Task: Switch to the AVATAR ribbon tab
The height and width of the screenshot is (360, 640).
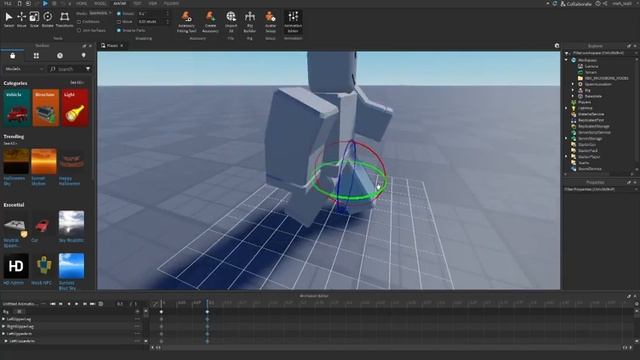Action: 120,3
